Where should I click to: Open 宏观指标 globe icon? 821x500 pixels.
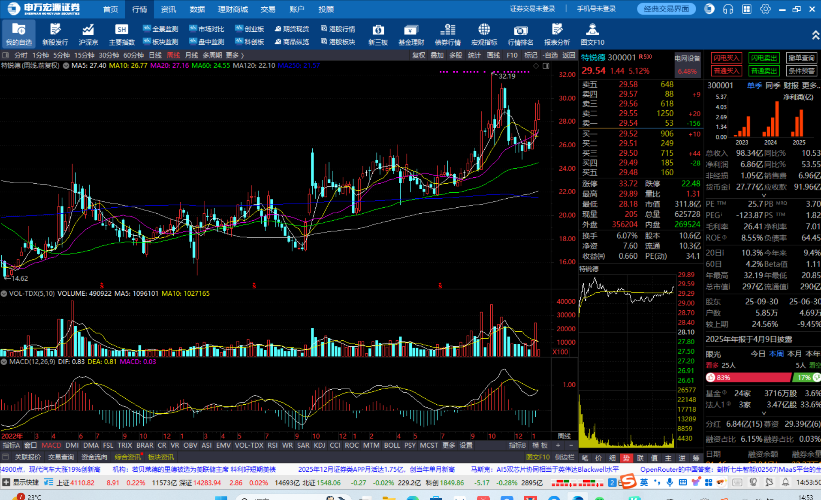(x=484, y=34)
